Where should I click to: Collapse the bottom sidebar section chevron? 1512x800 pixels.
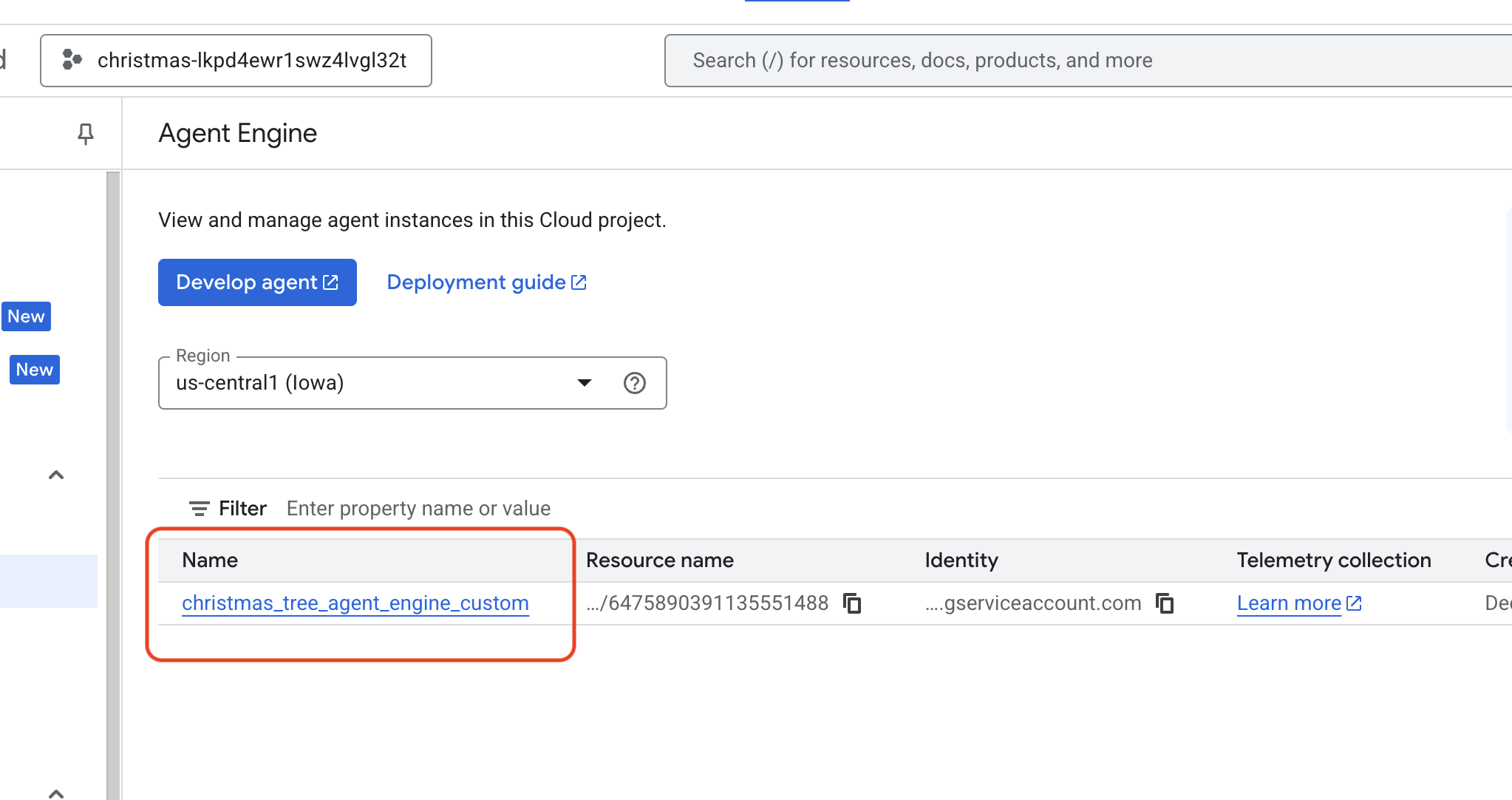56,793
